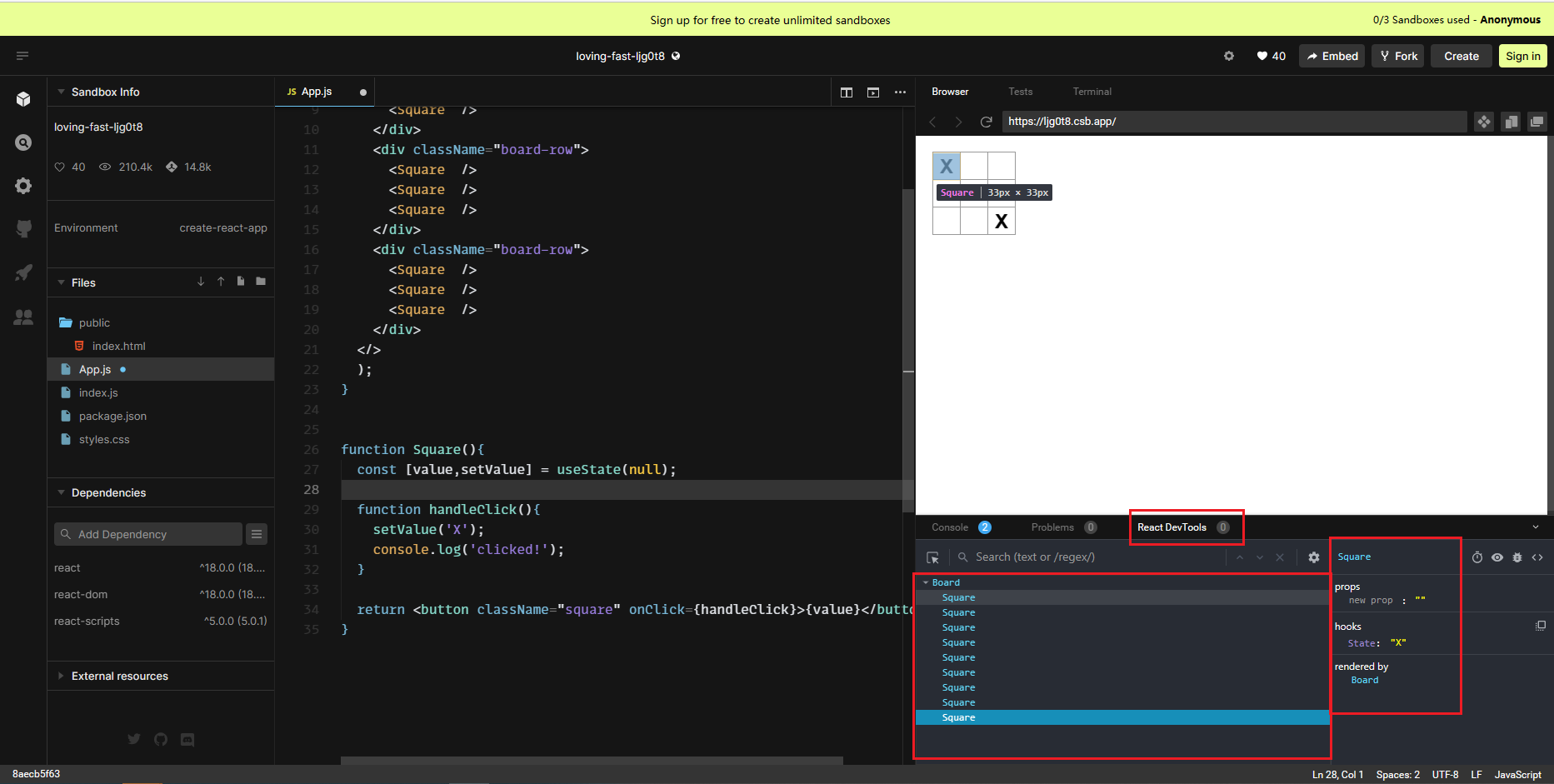Open the Live collaboration panel
The width and height of the screenshot is (1554, 784).
(23, 317)
